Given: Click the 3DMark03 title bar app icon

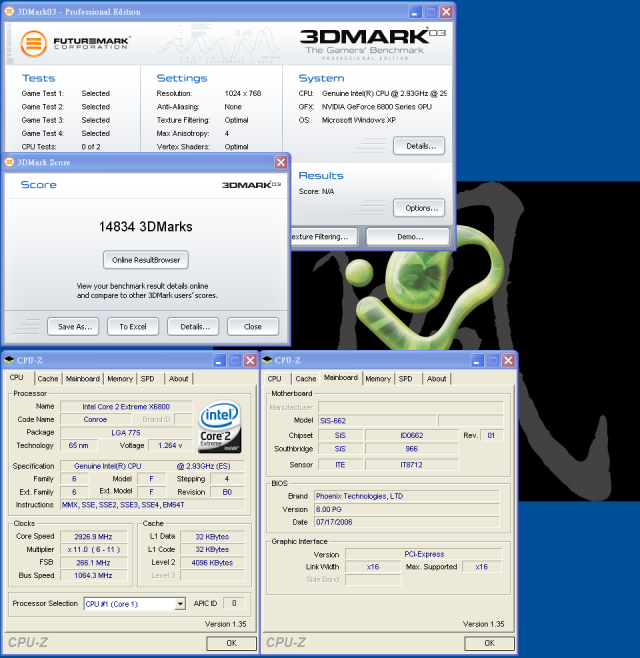Looking at the screenshot, I should [x=9, y=11].
